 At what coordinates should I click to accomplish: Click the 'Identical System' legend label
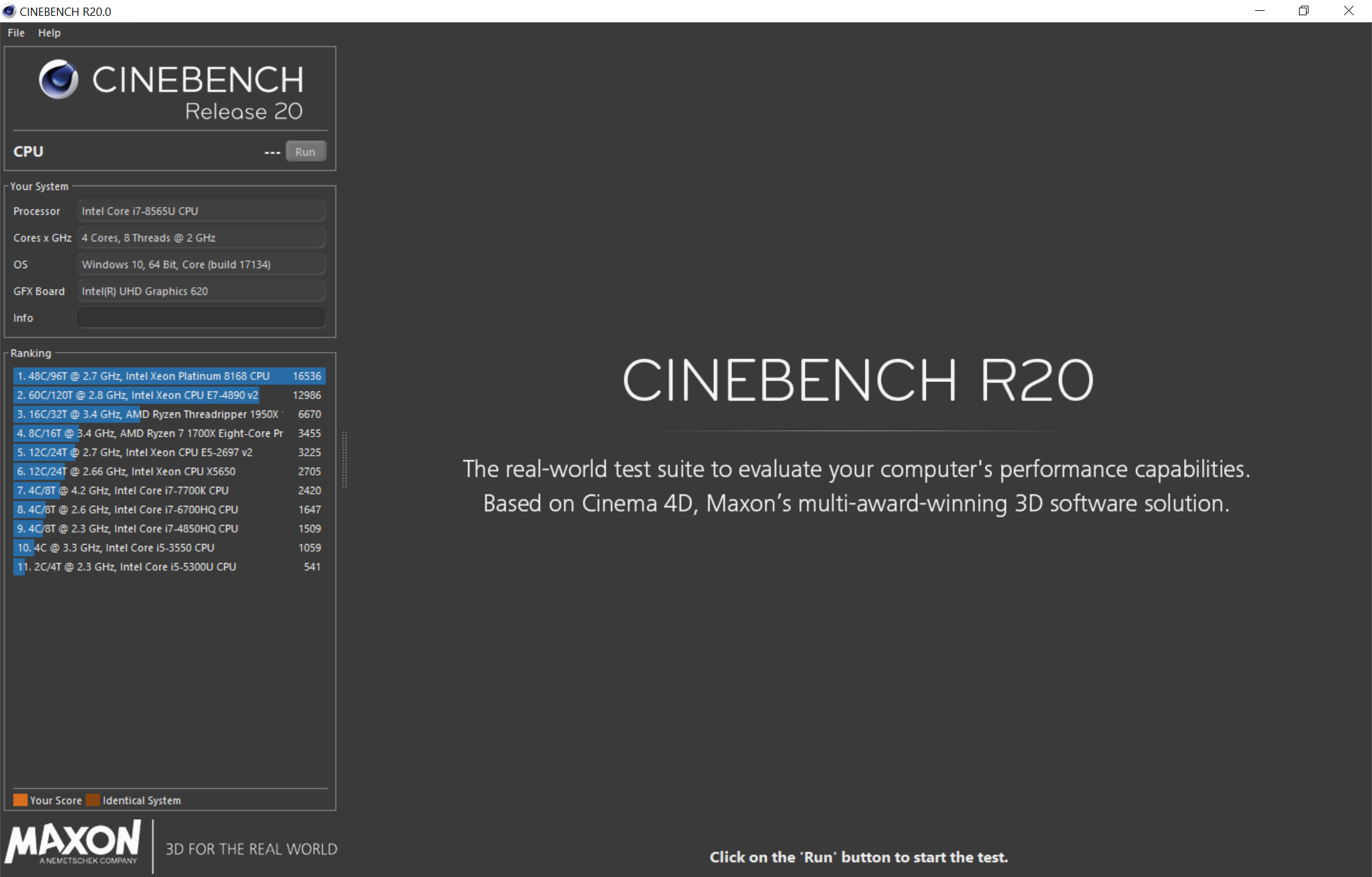pos(142,801)
